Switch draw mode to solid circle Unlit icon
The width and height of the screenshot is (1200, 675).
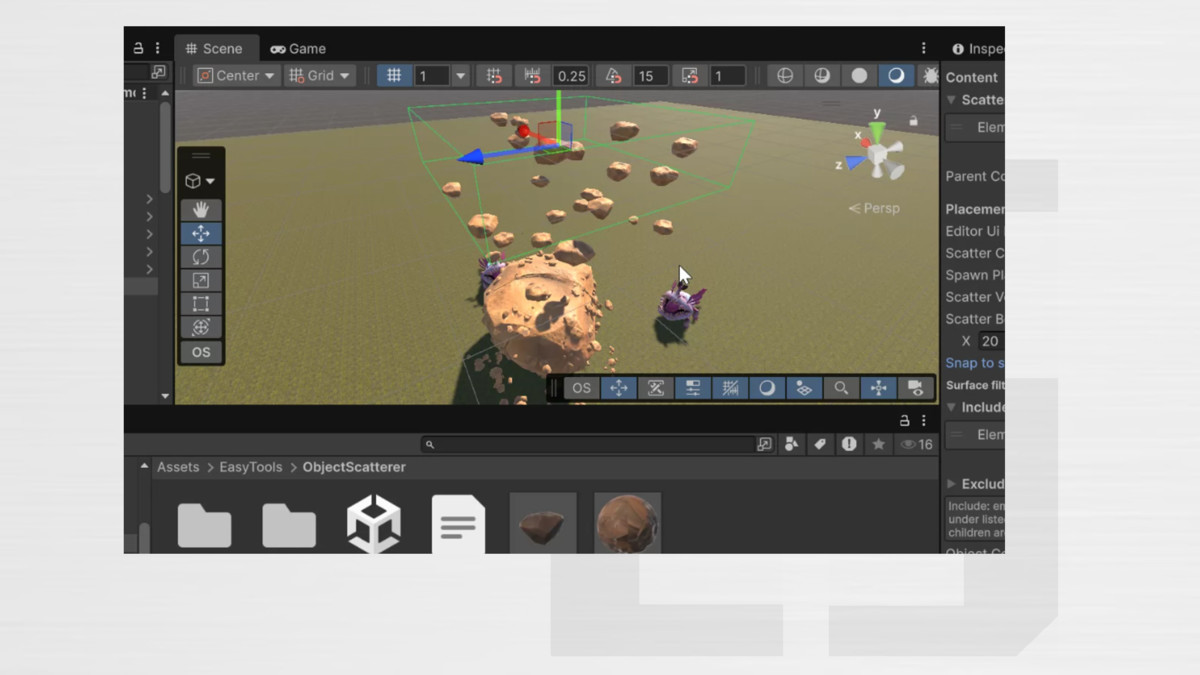[x=859, y=76]
